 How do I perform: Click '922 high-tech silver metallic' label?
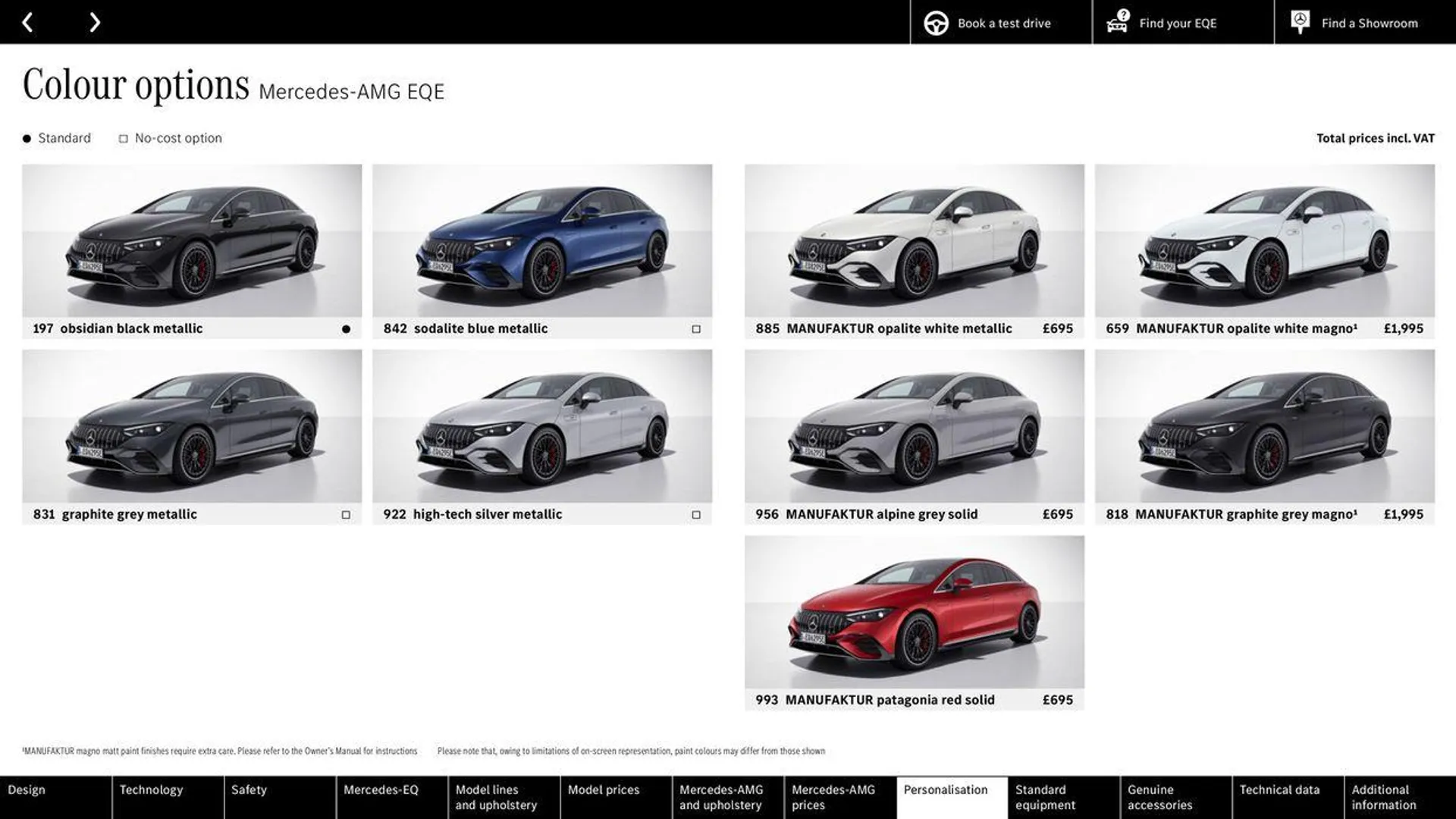[472, 514]
